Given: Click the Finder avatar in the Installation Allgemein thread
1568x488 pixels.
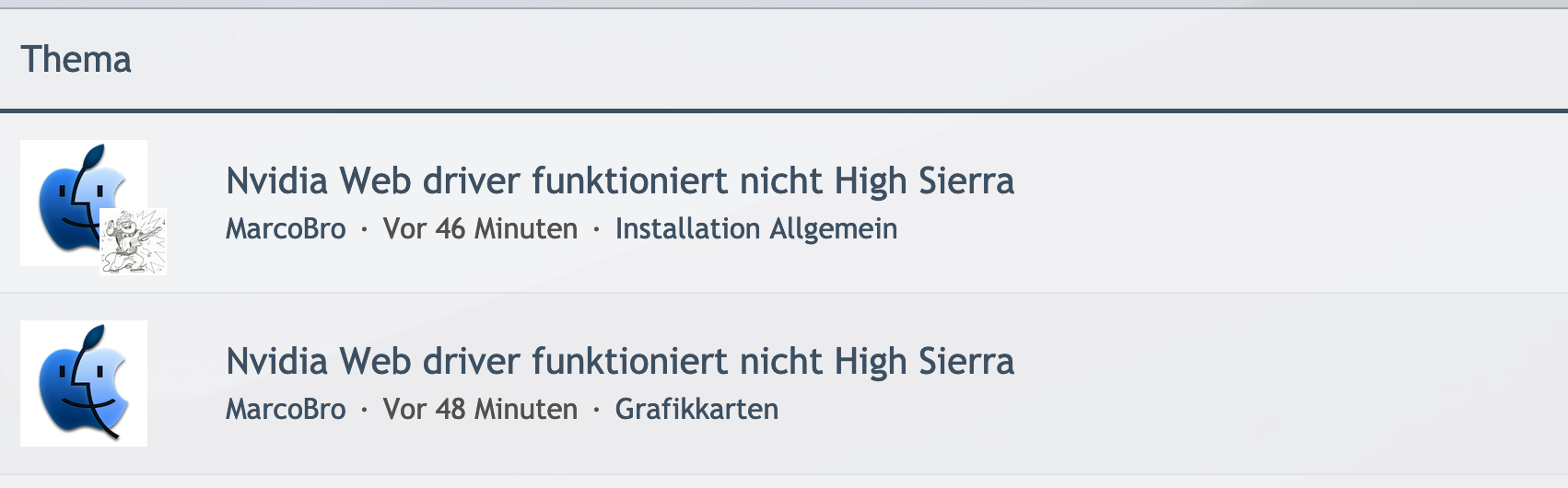Looking at the screenshot, I should [x=74, y=195].
